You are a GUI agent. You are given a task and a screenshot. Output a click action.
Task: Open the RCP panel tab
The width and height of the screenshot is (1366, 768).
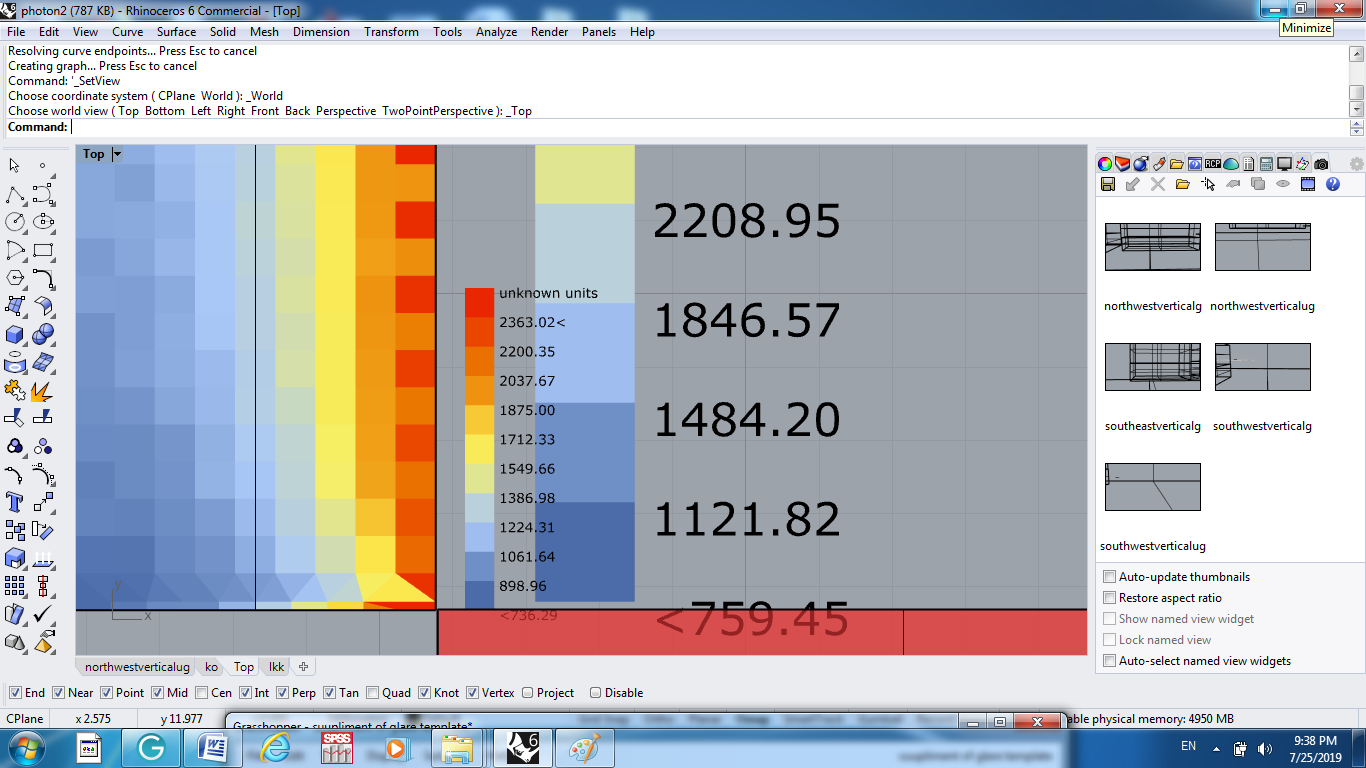[1212, 164]
